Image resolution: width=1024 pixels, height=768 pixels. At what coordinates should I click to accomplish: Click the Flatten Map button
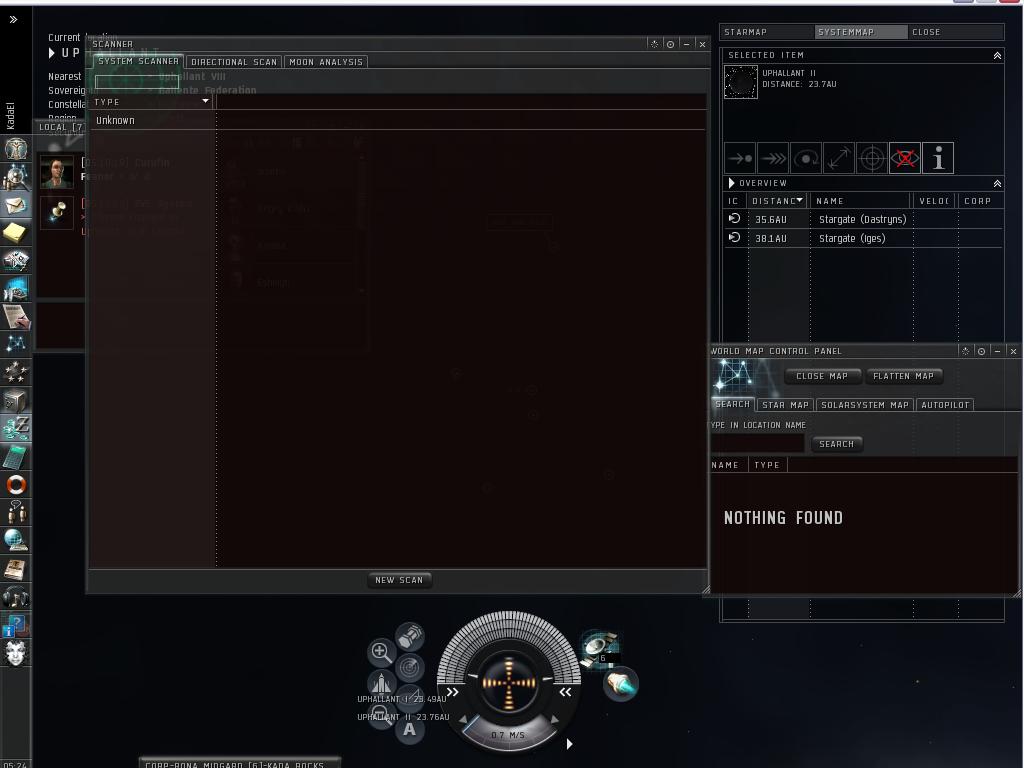pos(903,376)
